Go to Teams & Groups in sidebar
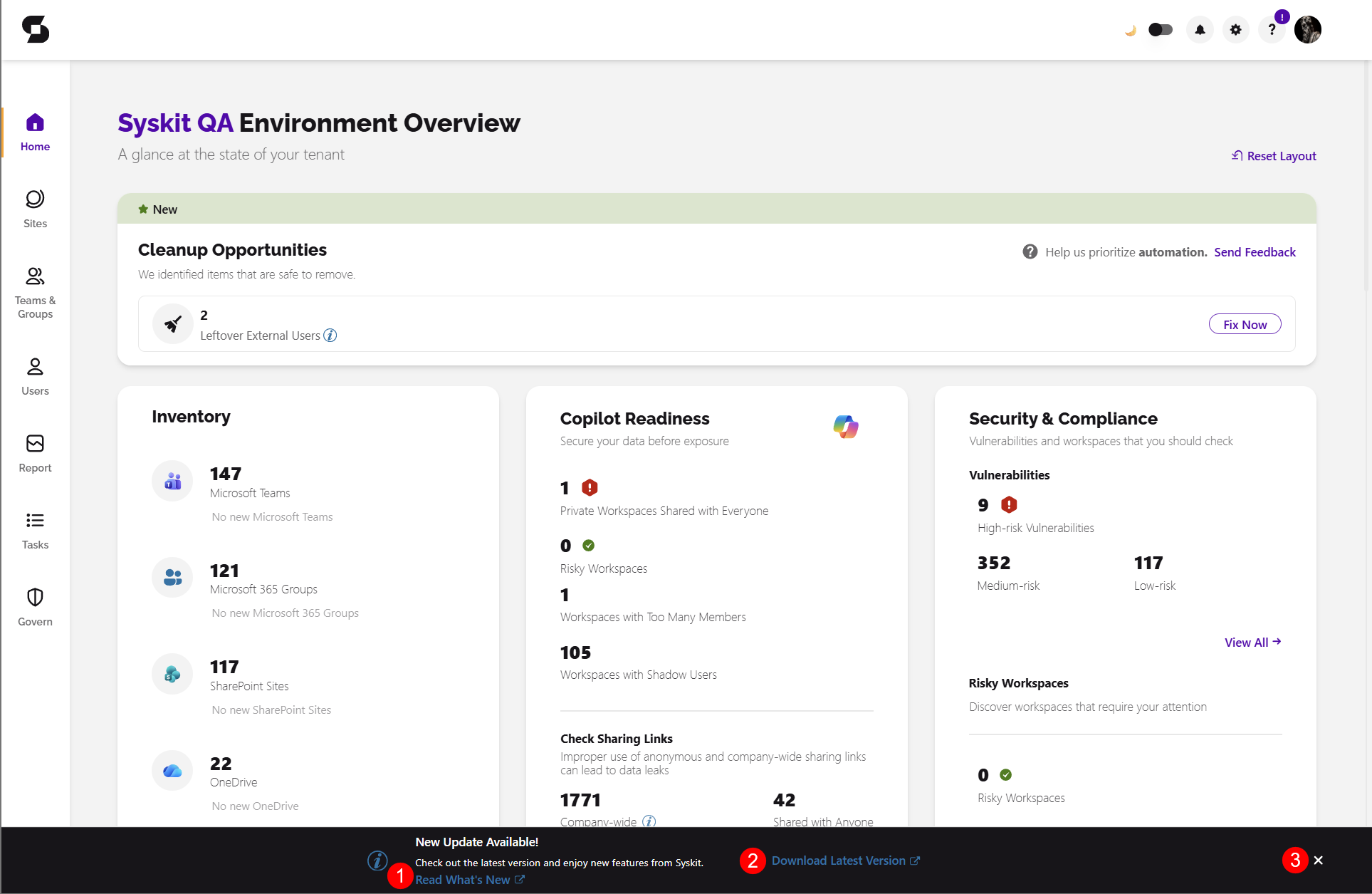The image size is (1372, 894). click(x=35, y=293)
